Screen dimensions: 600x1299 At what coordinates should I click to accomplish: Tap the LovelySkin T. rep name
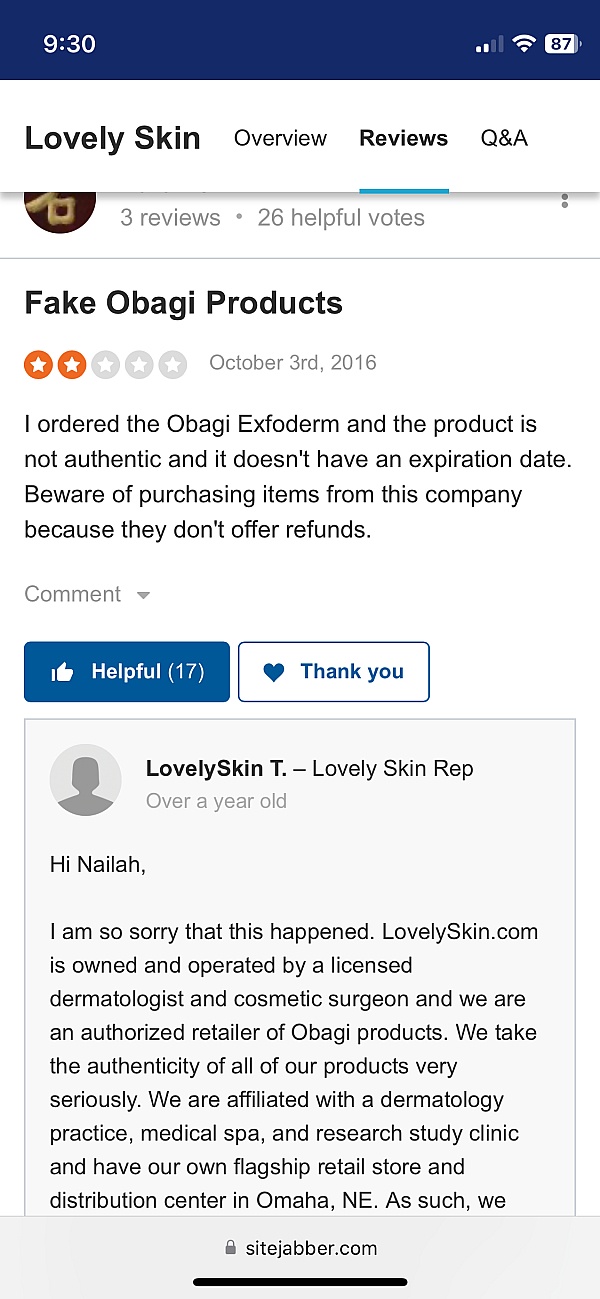[x=216, y=768]
